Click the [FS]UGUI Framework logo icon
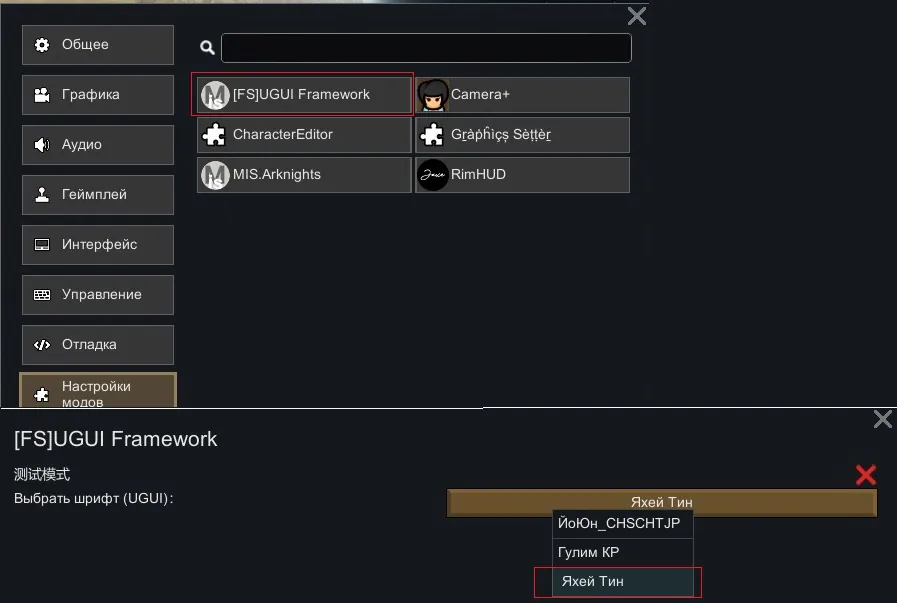 click(215, 95)
